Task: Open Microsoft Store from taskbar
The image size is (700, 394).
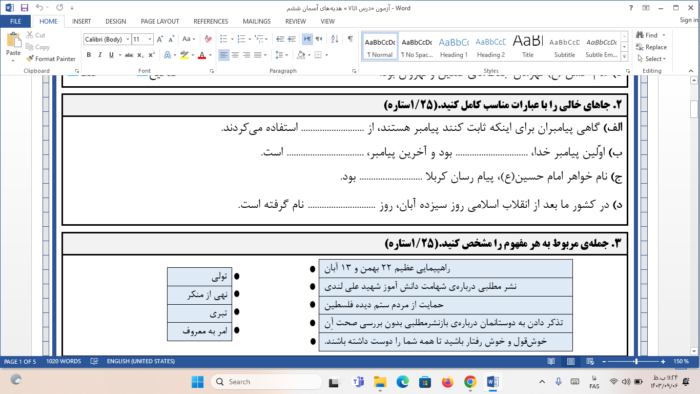Action: coord(425,382)
